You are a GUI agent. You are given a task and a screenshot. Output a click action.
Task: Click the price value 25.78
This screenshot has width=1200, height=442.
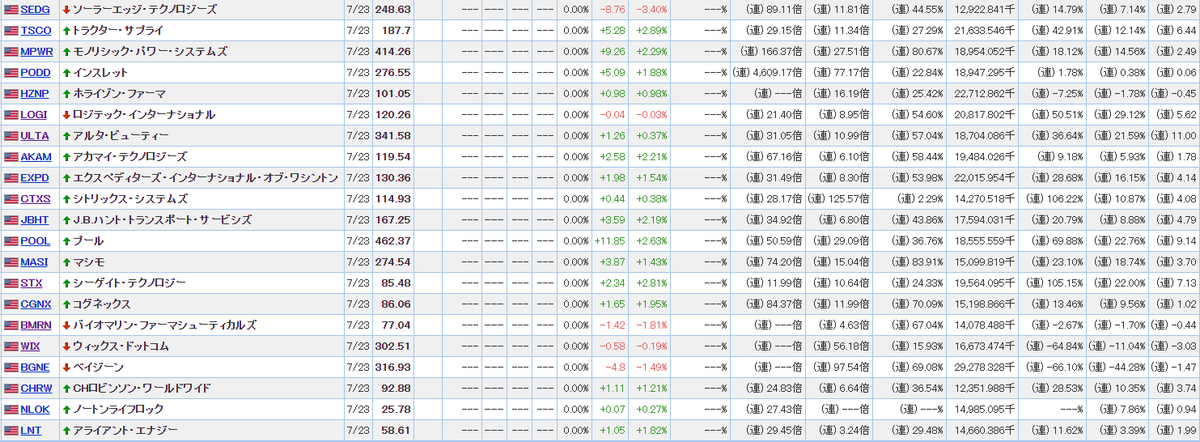pos(397,408)
